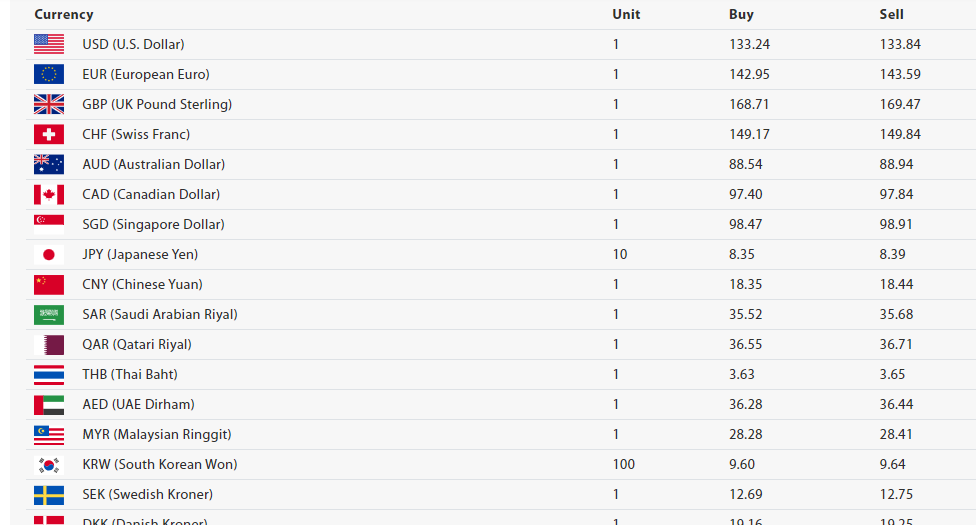The image size is (976, 525).
Task: Click the Qatar flag icon
Action: tap(49, 344)
